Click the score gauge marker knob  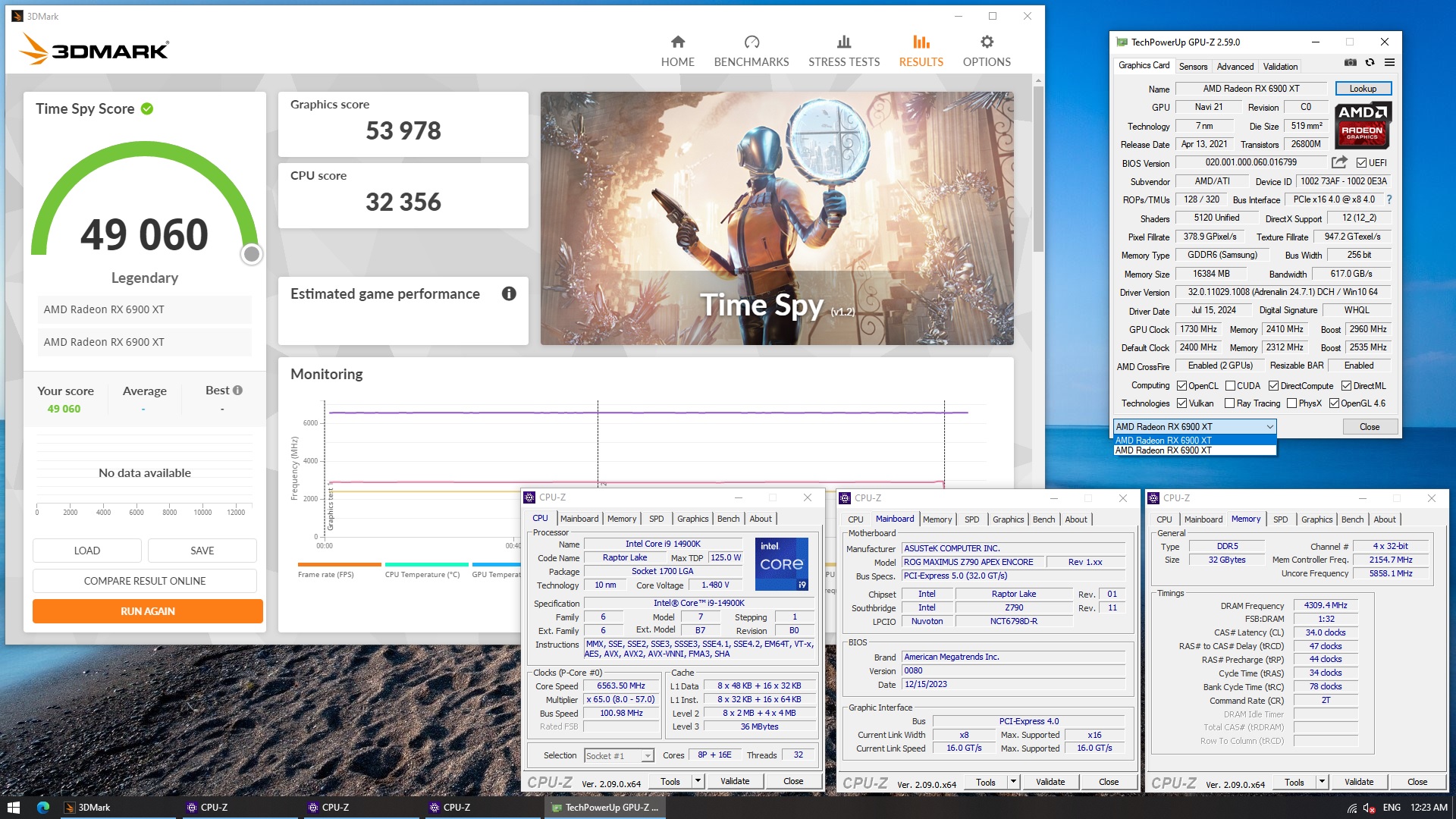[252, 254]
